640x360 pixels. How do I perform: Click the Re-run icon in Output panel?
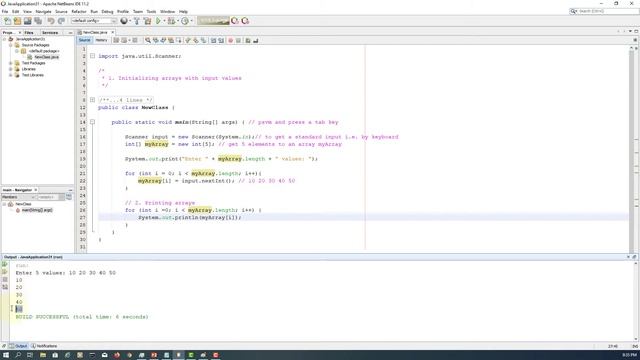point(5,264)
